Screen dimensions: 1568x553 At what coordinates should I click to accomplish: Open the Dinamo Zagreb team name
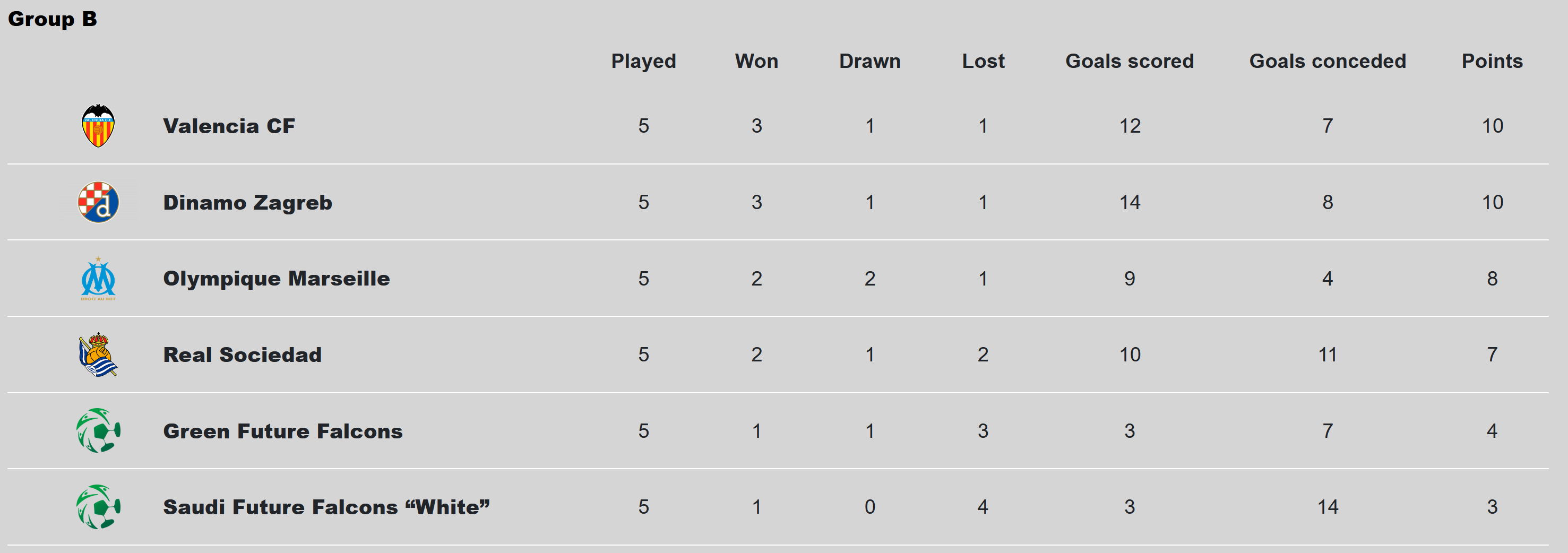click(247, 202)
